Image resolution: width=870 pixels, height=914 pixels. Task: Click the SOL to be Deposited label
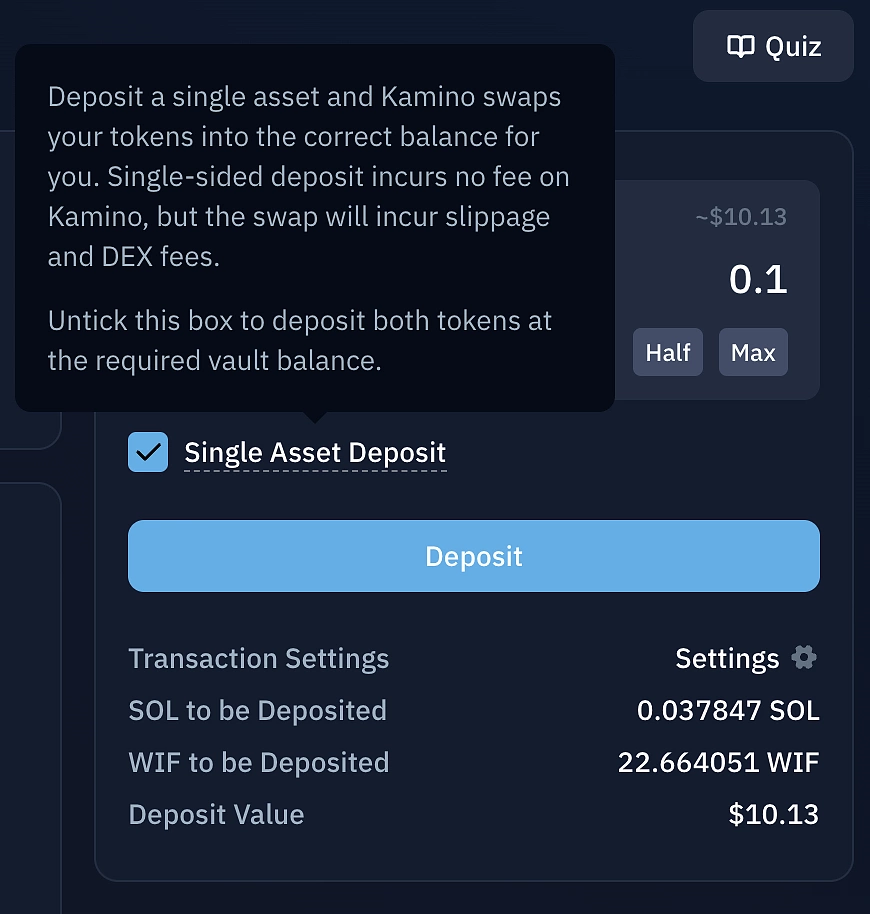[257, 710]
